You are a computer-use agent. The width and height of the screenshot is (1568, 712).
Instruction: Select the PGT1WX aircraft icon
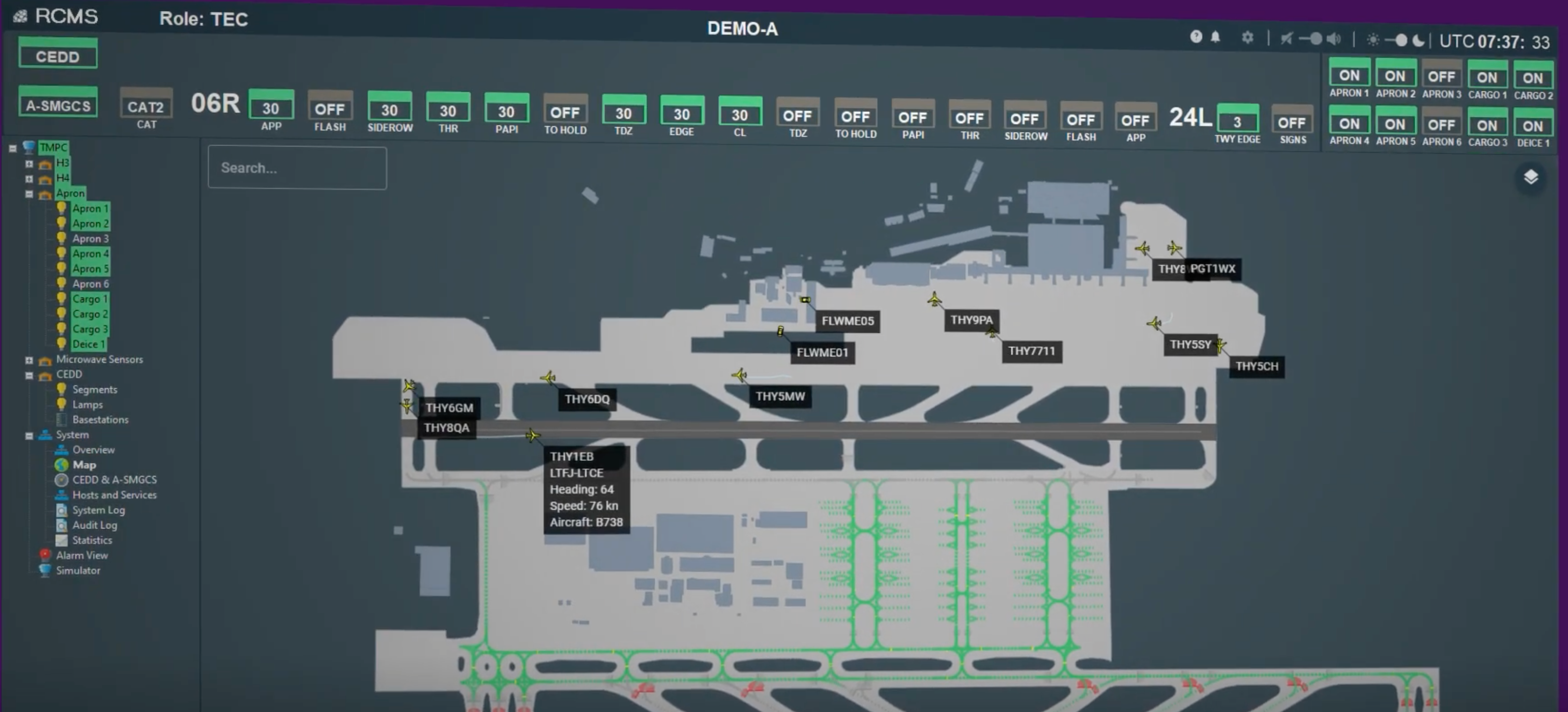[x=1174, y=248]
